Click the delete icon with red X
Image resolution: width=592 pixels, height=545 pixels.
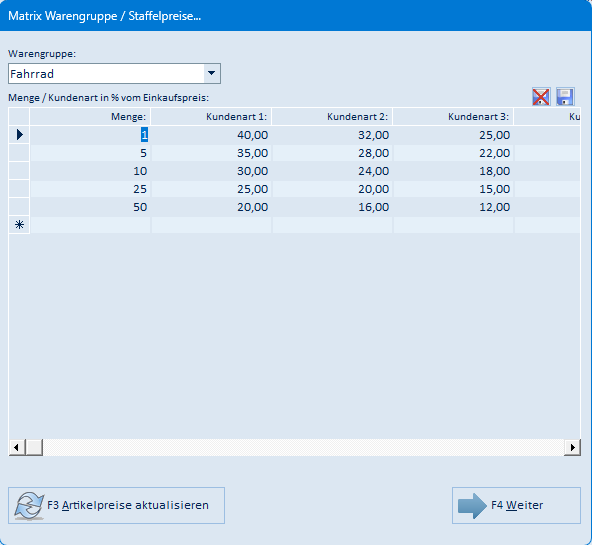click(541, 97)
